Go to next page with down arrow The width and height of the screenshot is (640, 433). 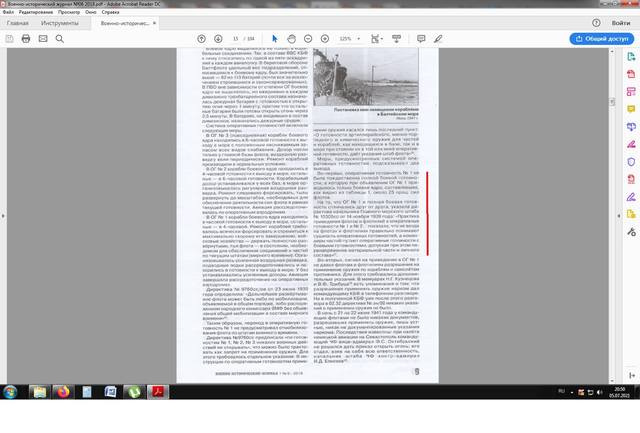pyautogui.click(x=217, y=39)
